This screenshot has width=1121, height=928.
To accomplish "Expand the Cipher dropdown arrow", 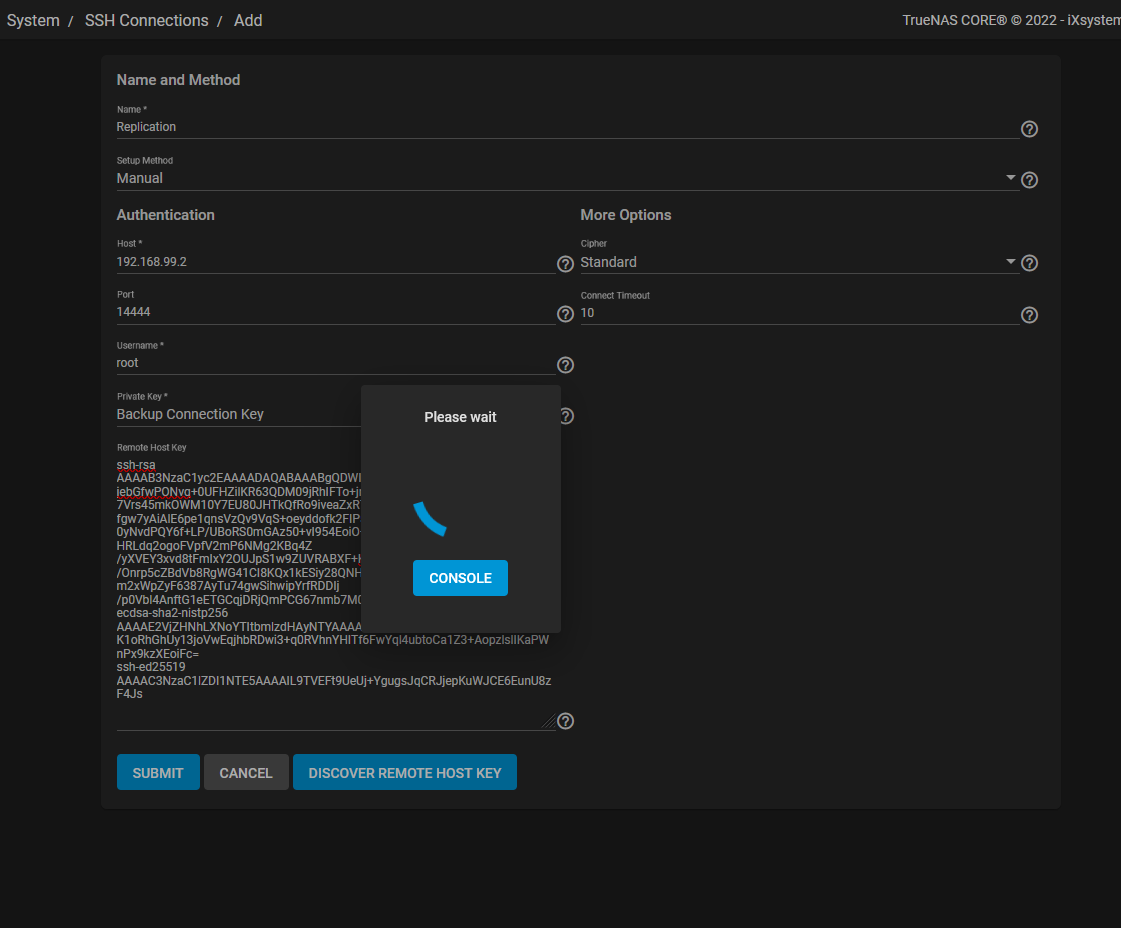I will coord(1010,262).
